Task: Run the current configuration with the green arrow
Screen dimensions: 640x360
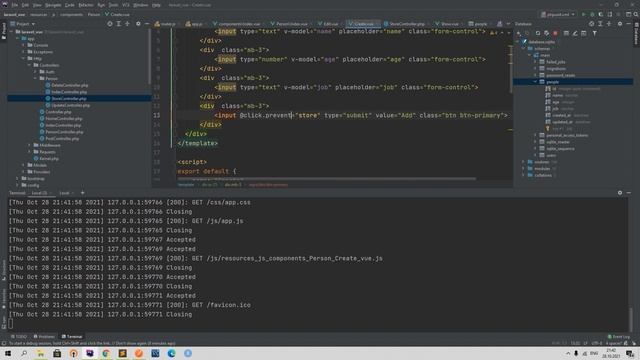Action: pos(584,14)
